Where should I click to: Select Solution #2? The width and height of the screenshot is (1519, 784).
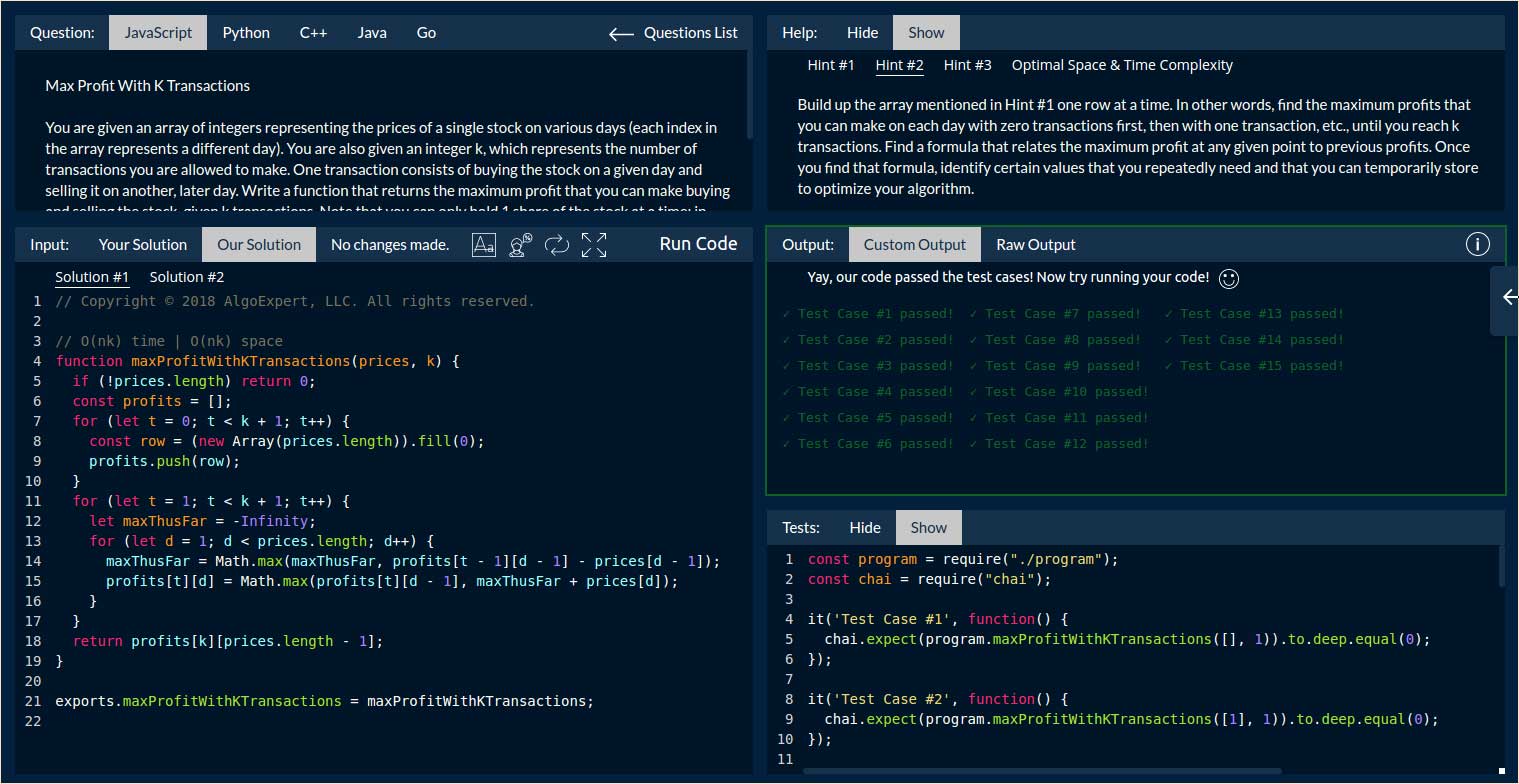click(187, 277)
